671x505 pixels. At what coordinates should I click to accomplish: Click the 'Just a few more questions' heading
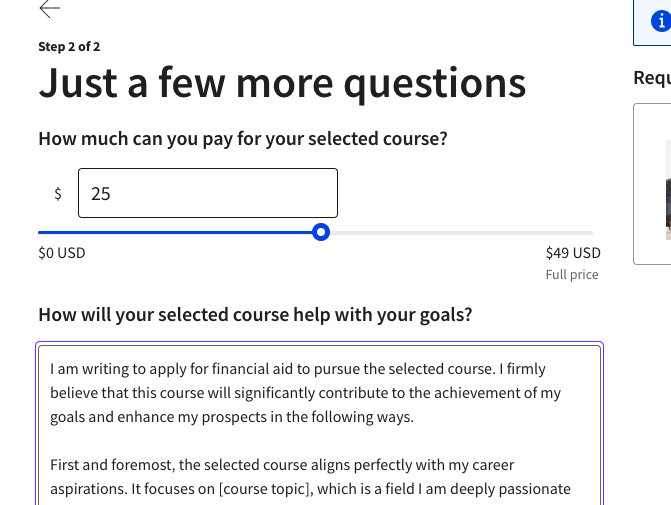coord(282,83)
